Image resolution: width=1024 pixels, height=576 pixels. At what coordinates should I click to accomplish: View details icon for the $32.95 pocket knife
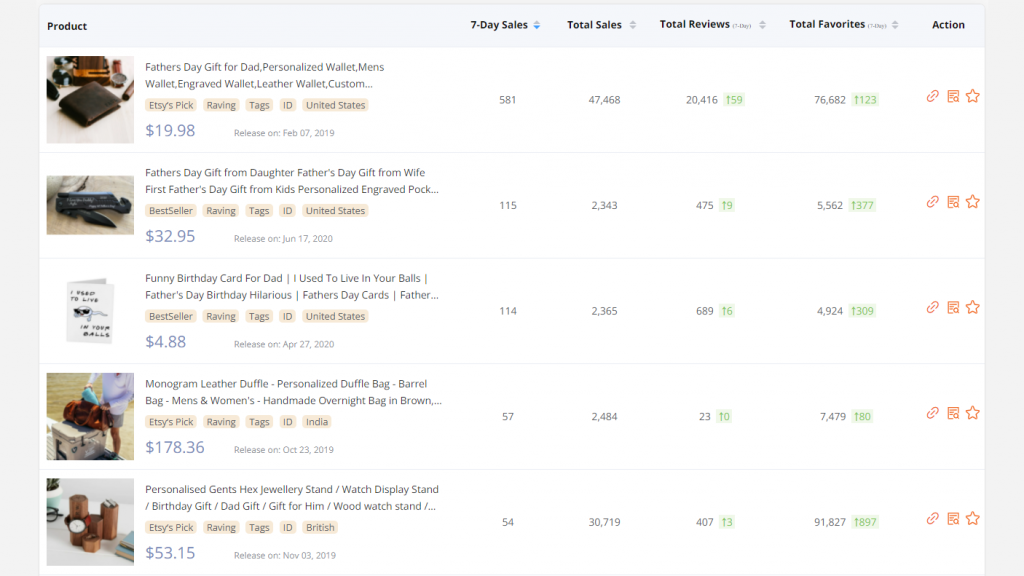pyautogui.click(x=953, y=202)
